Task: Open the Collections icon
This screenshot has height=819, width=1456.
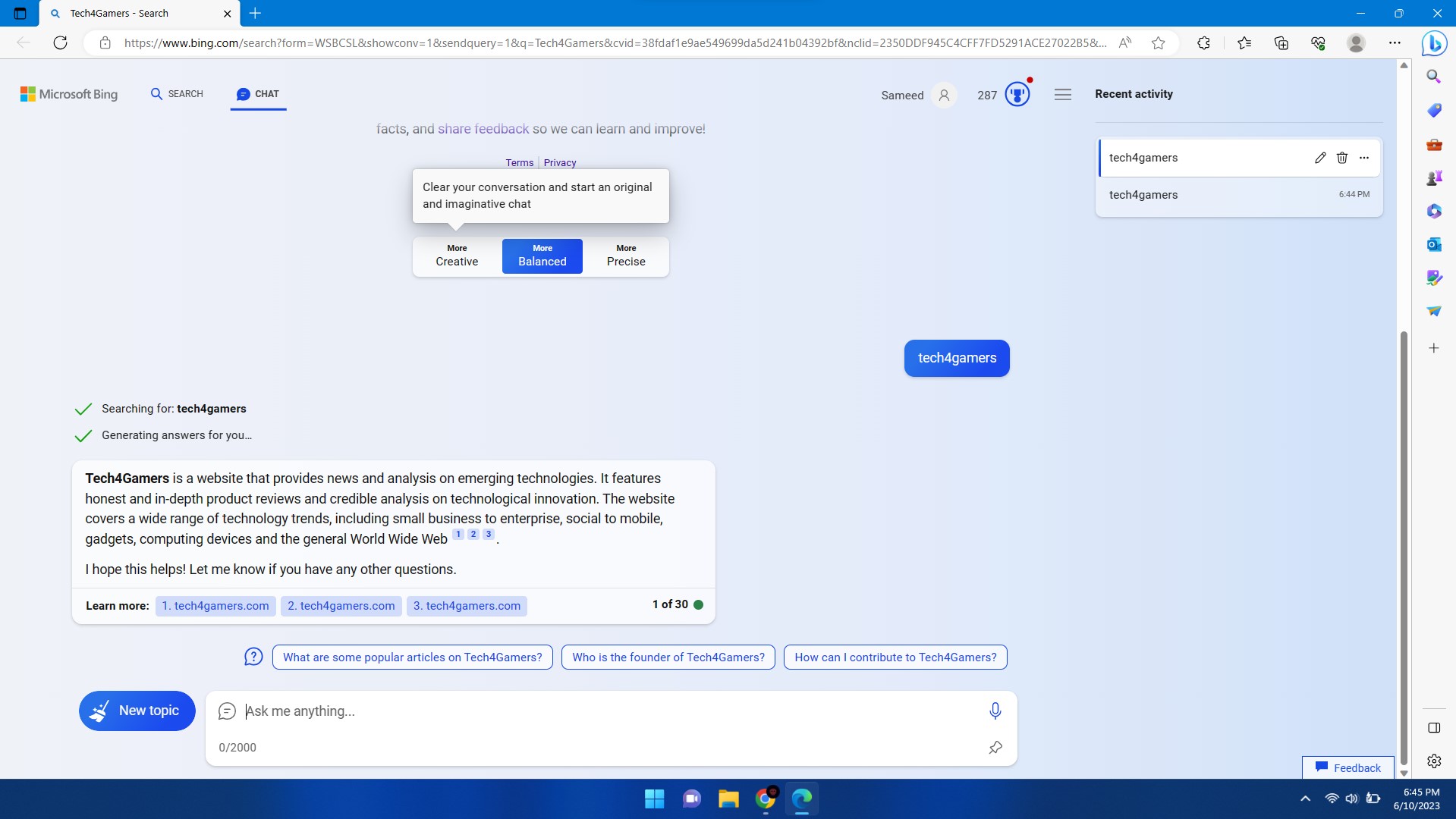Action: [1281, 43]
